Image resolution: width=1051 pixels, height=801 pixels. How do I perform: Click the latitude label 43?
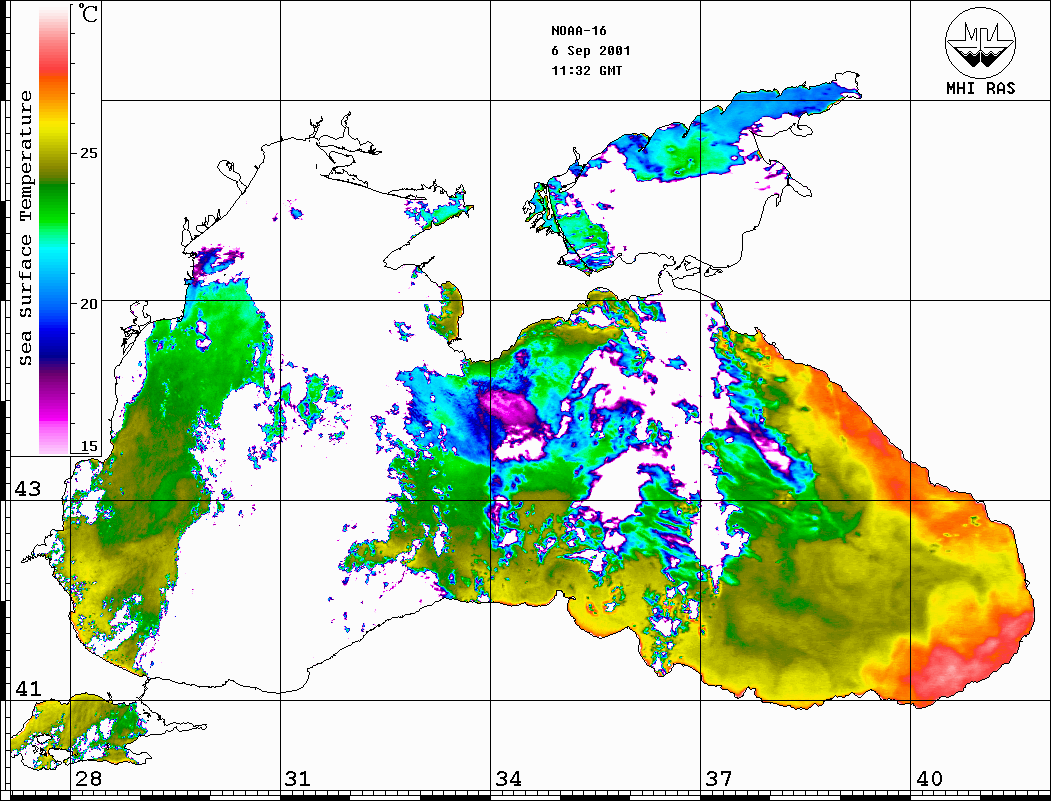pyautogui.click(x=28, y=489)
